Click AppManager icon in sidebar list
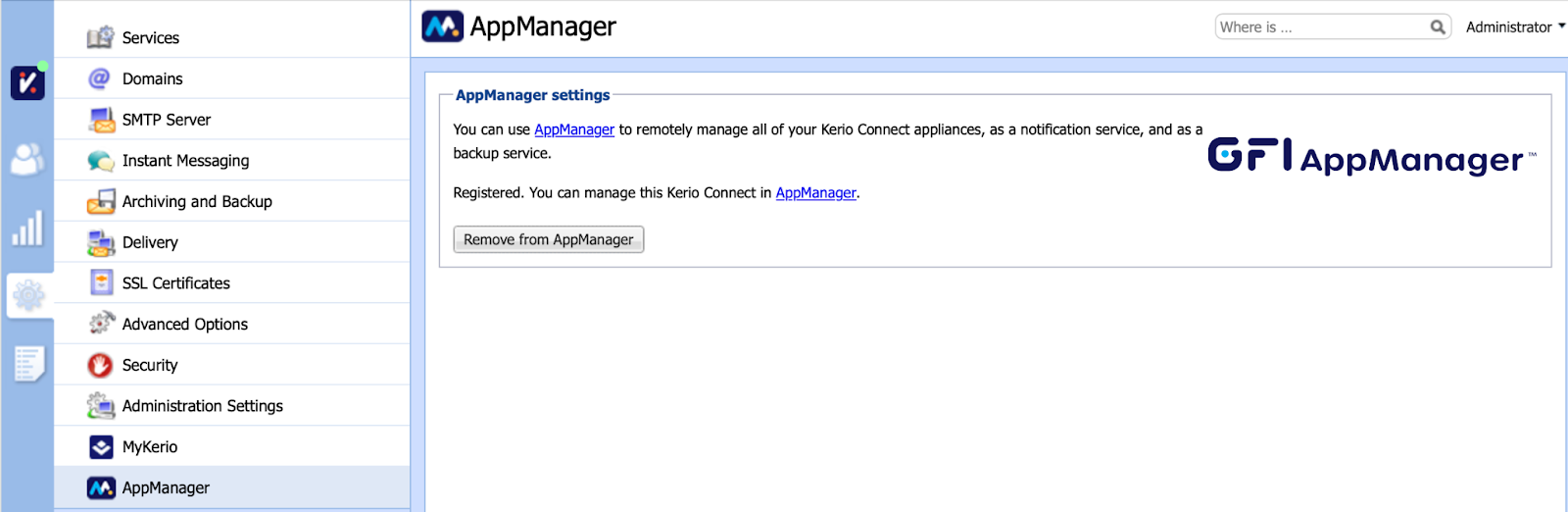Screen dimensions: 1568x512 pos(101,487)
